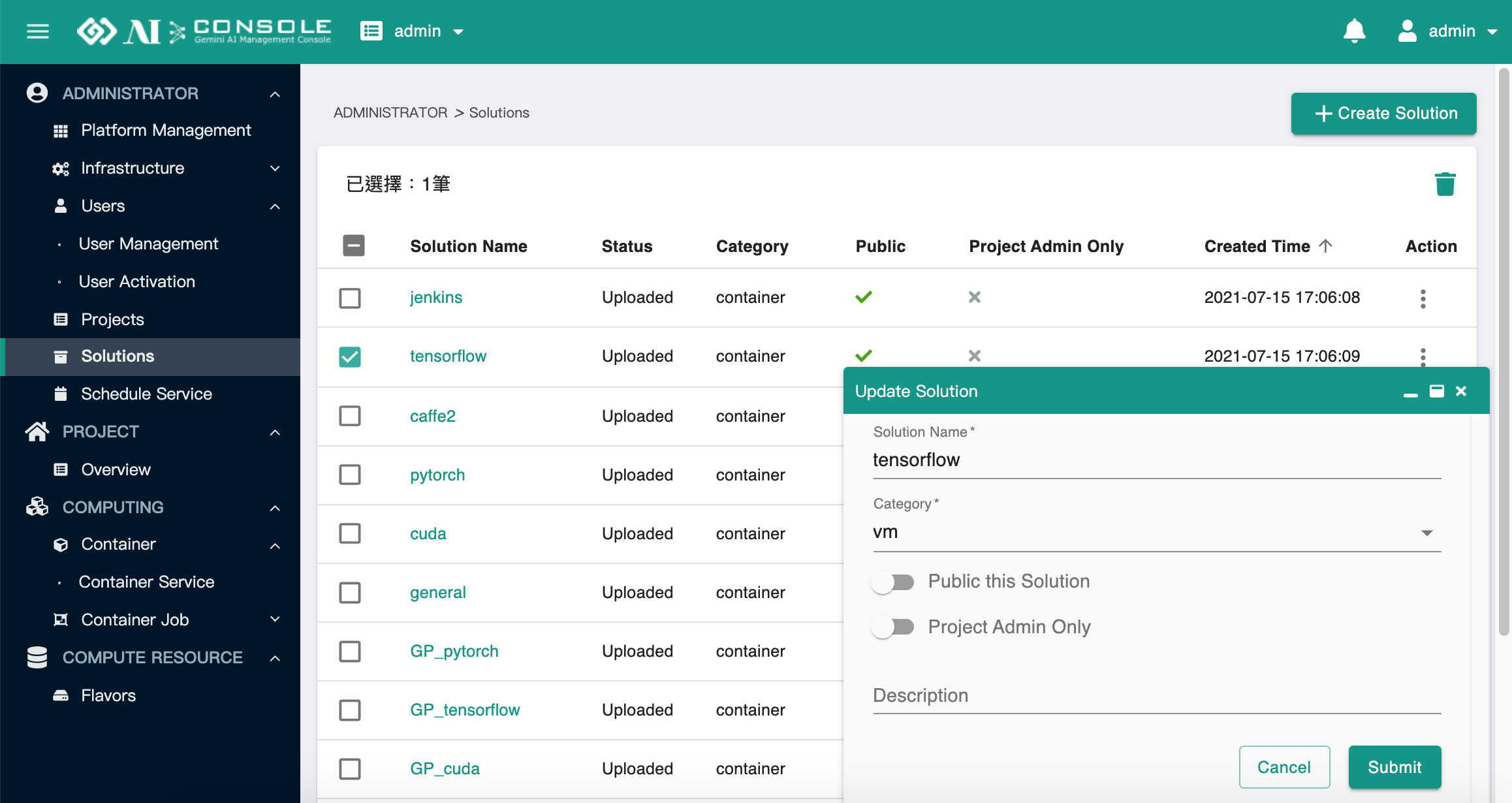
Task: Click the Flavors drive icon
Action: click(61, 695)
